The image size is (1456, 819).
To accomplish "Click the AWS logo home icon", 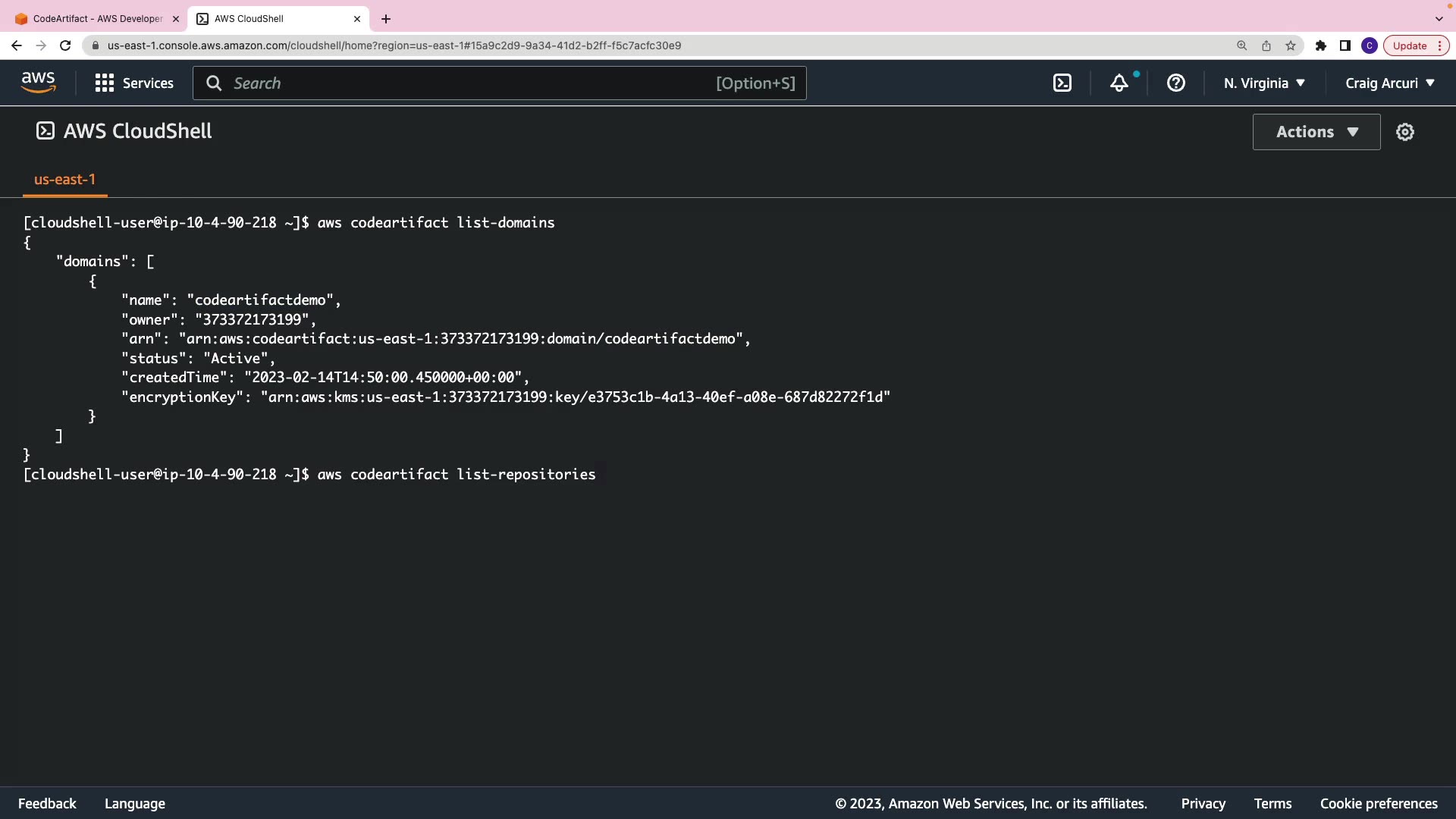I will point(38,83).
